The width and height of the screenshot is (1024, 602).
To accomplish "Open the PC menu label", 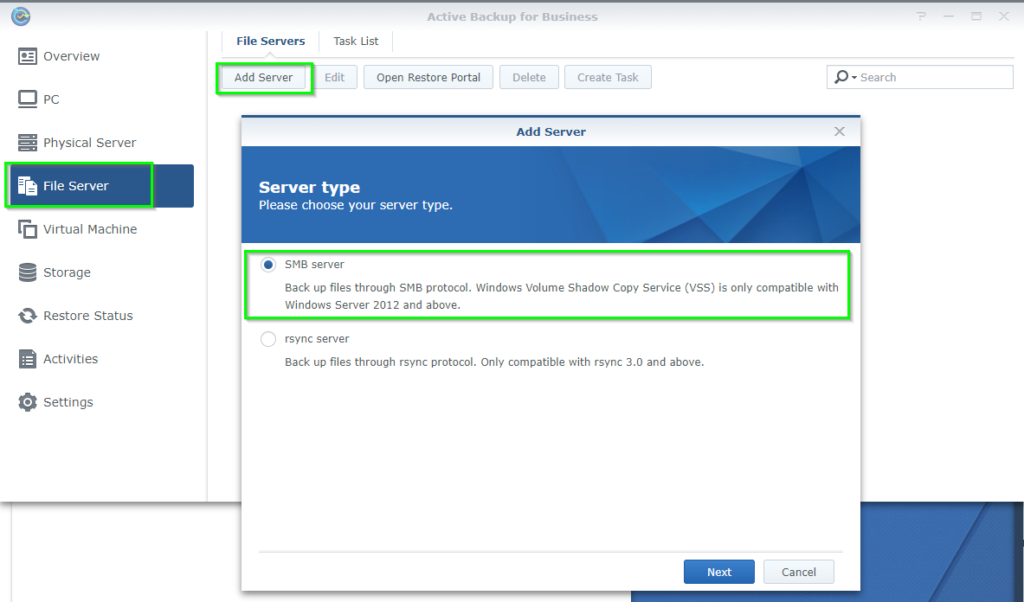I will 51,100.
